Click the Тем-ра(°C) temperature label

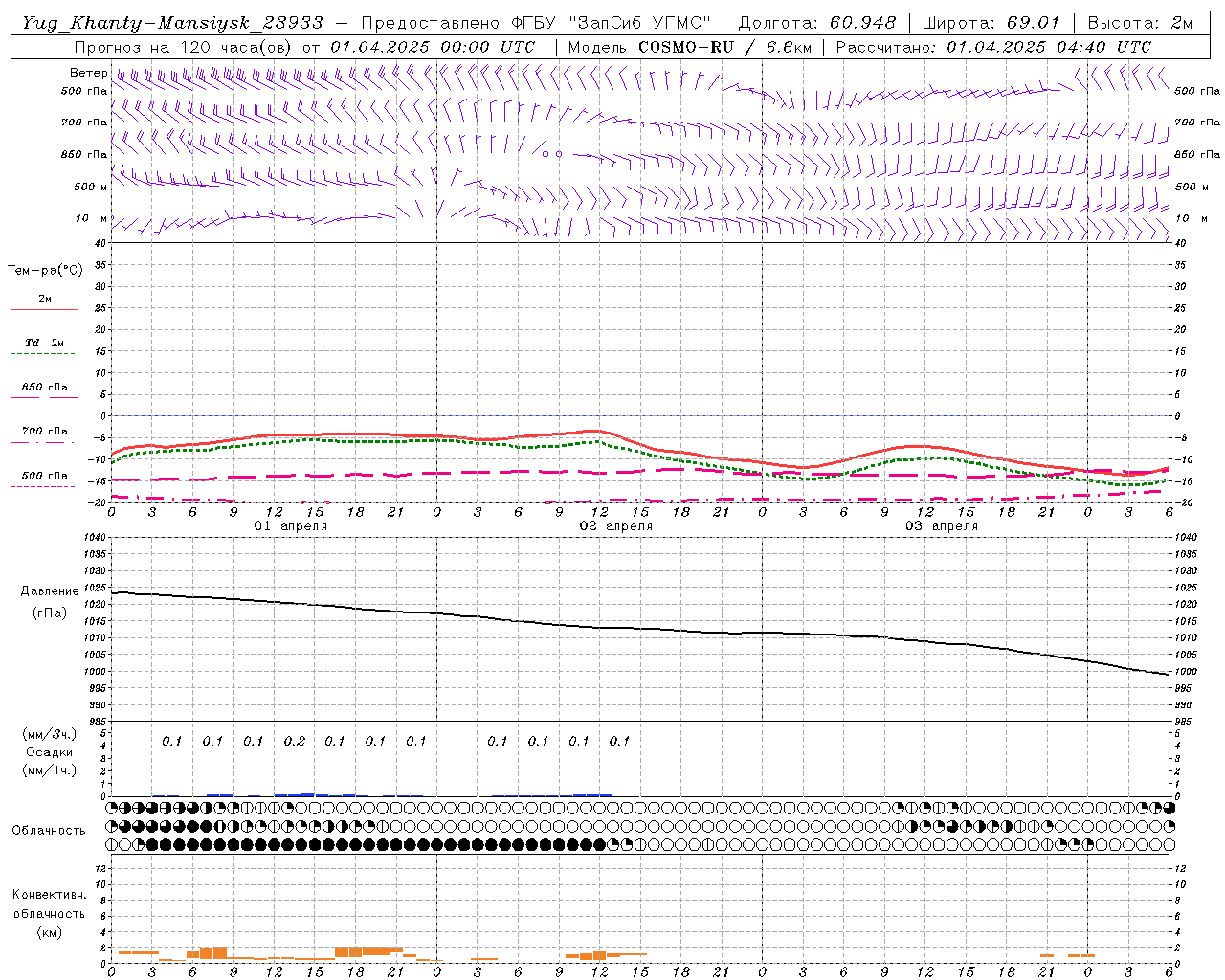tap(45, 271)
